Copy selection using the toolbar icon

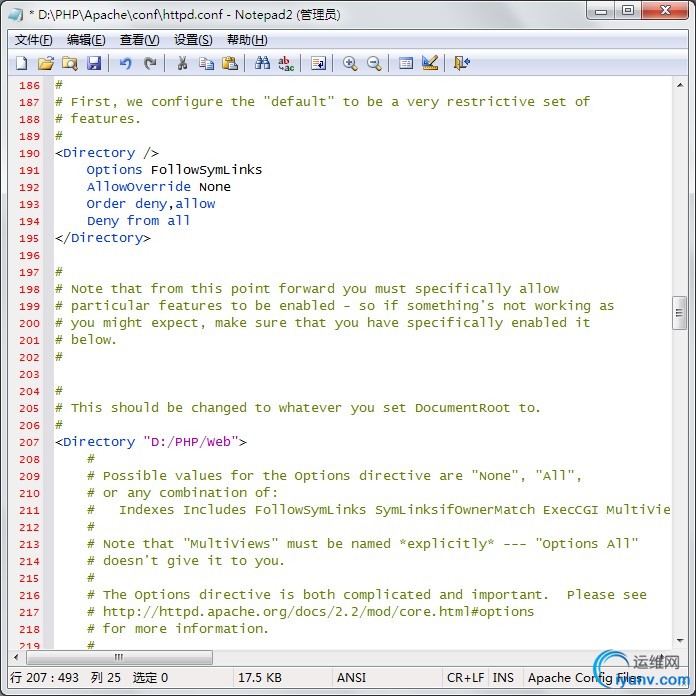[x=206, y=63]
